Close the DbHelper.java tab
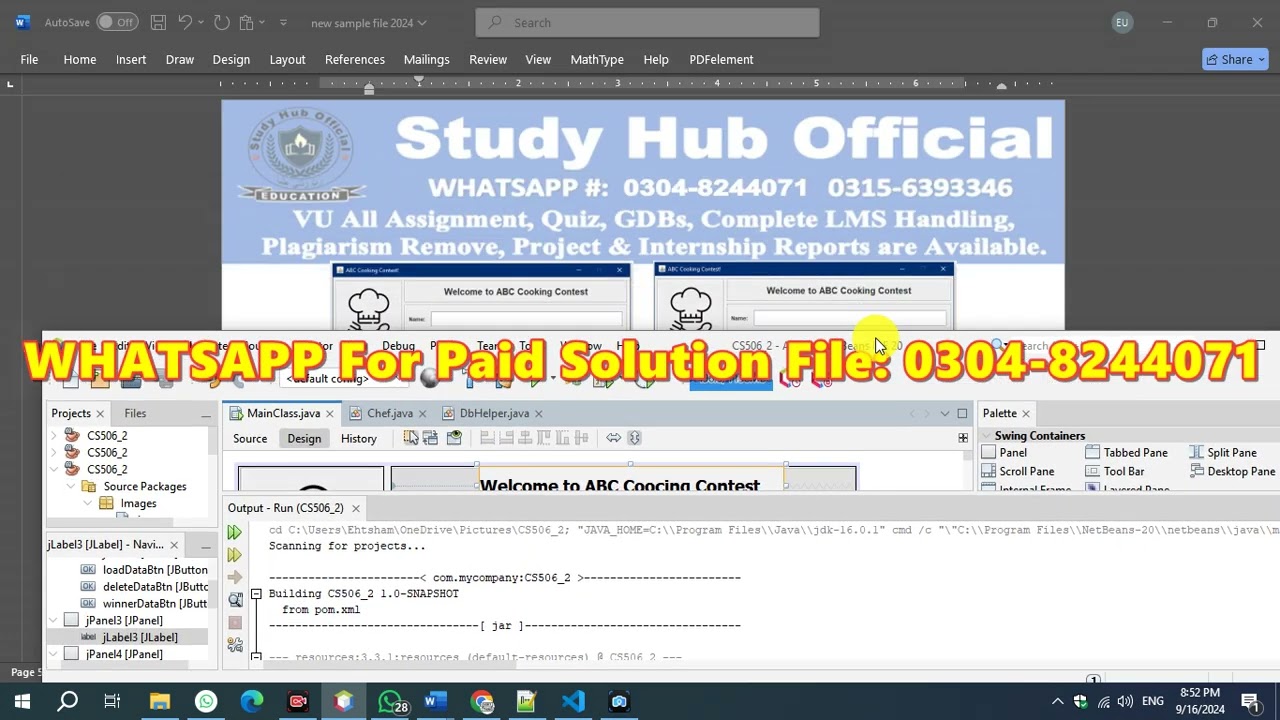Screen dimensions: 1280x720 pos(538,413)
